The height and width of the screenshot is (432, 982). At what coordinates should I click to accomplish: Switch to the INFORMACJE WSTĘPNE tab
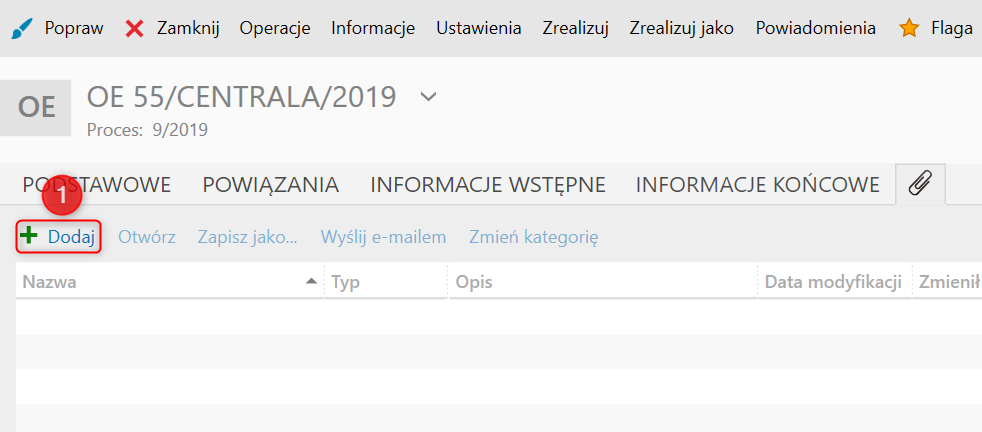coord(488,185)
